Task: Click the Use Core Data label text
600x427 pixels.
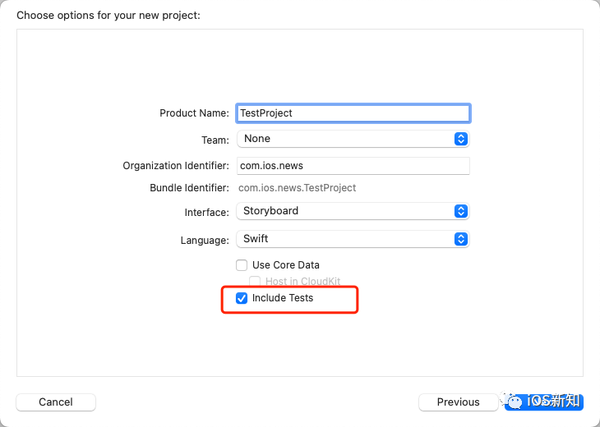Action: (285, 265)
